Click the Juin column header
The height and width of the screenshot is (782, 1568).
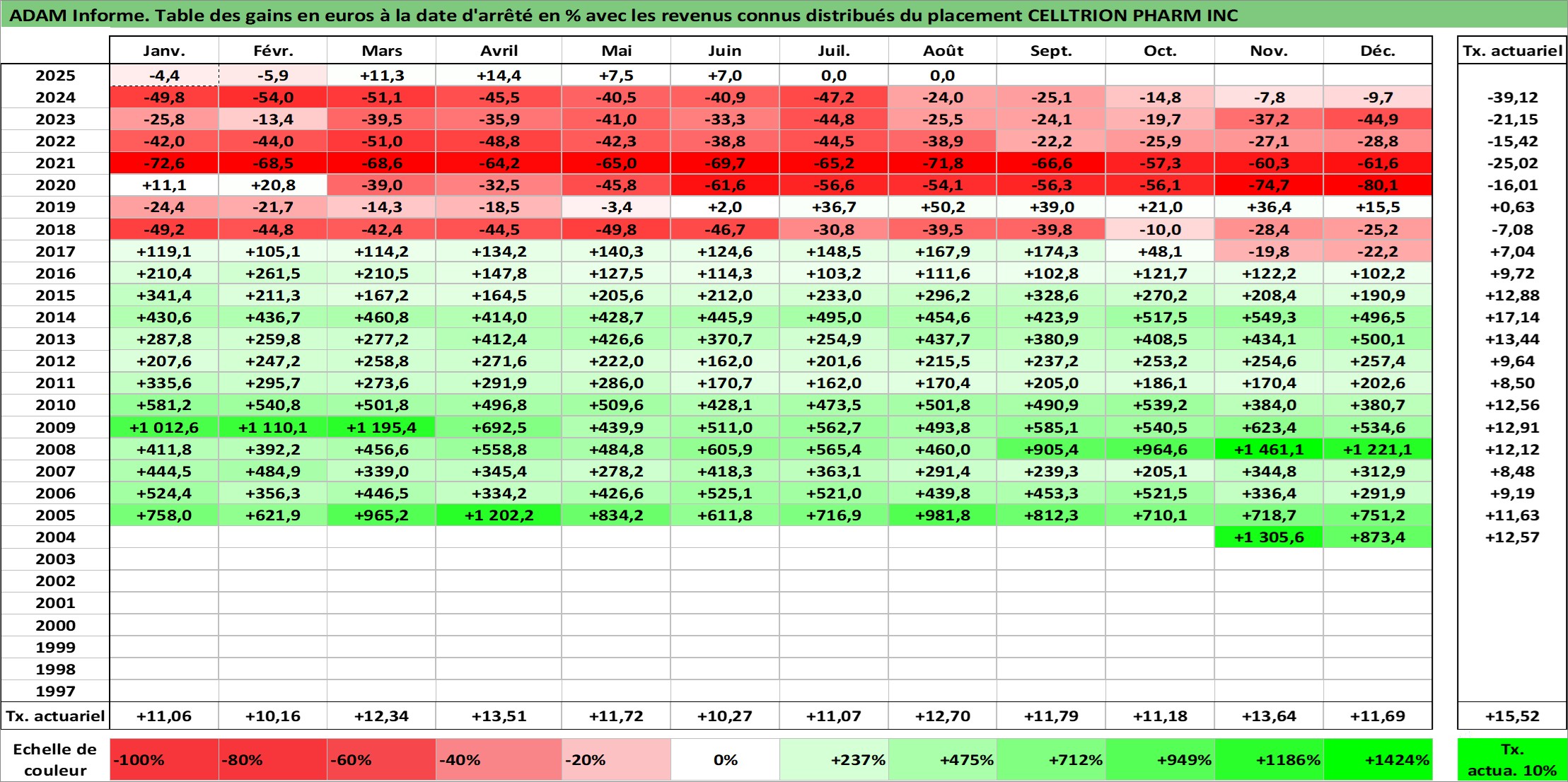pos(725,50)
